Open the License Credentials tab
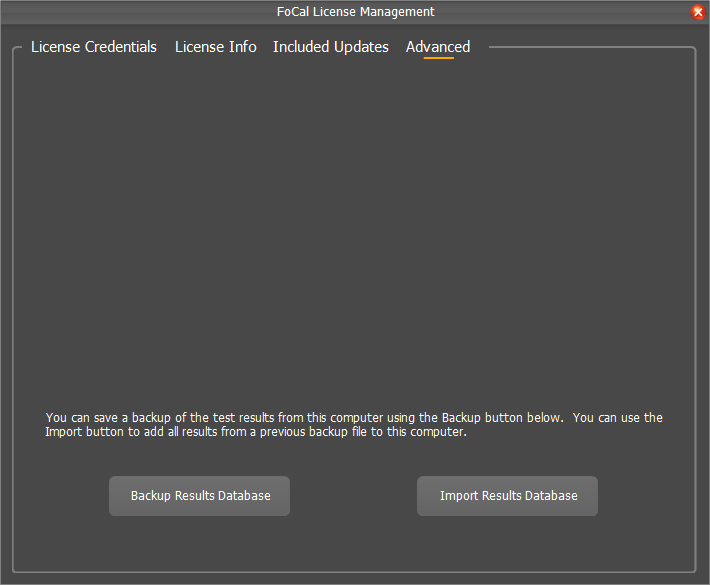 [94, 47]
